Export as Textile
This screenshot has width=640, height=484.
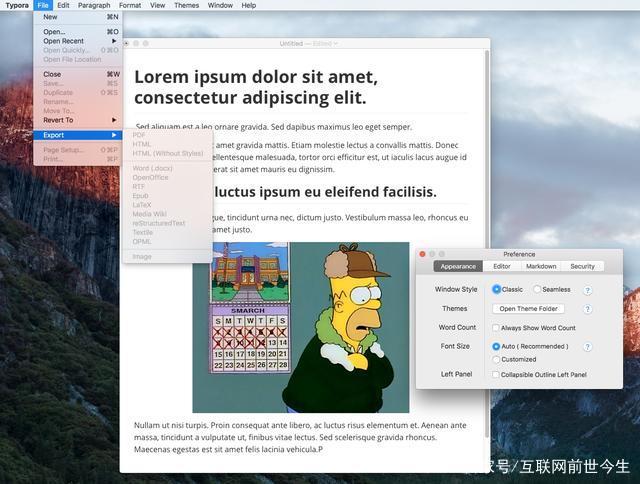click(x=168, y=232)
